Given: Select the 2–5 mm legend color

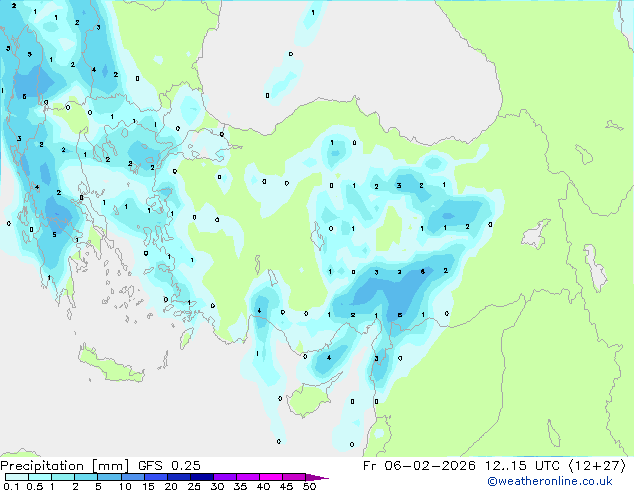Looking at the screenshot, I should click(86, 477).
